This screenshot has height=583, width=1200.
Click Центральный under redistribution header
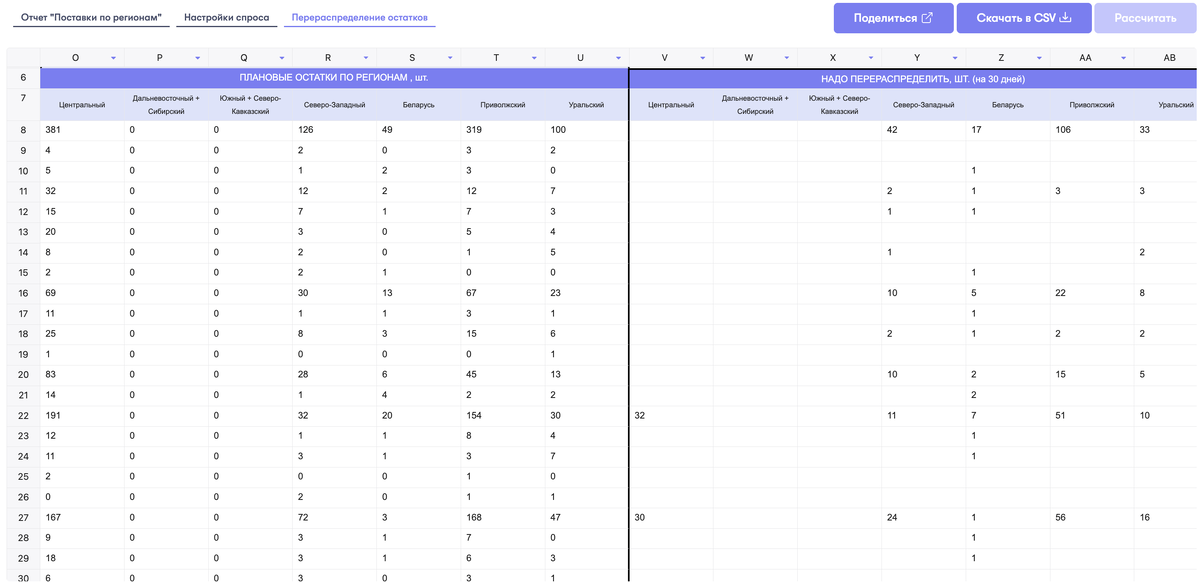point(671,104)
